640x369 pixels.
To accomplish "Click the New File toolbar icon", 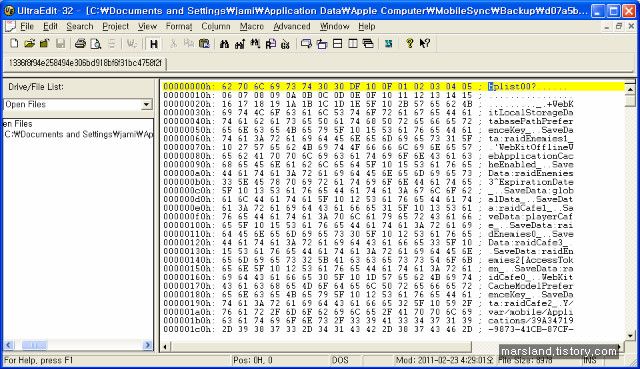I will click(x=14, y=43).
